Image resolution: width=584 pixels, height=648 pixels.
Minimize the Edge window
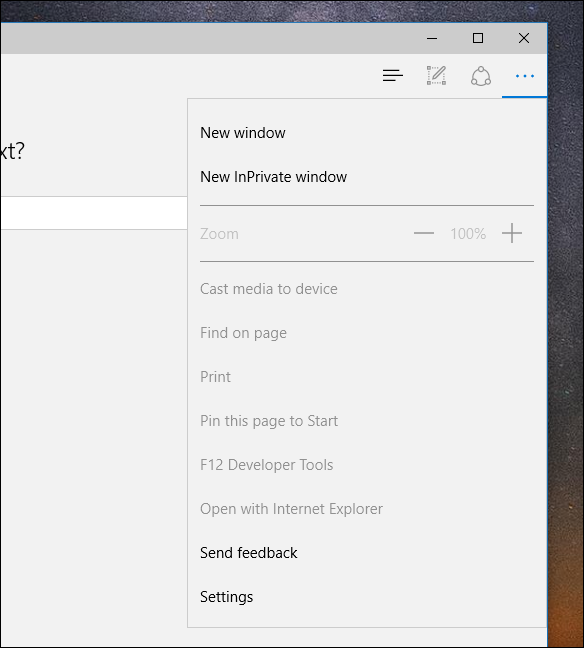(432, 38)
